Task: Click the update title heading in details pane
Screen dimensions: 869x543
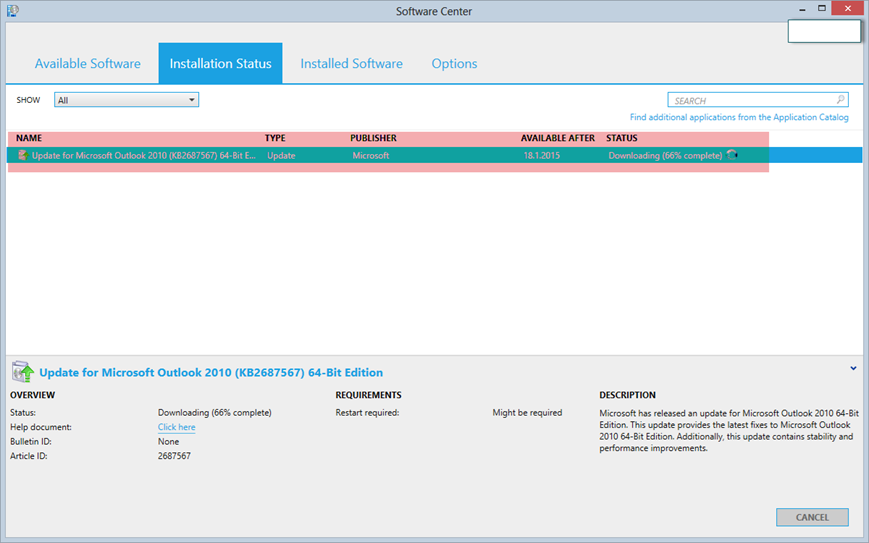Action: click(x=211, y=372)
